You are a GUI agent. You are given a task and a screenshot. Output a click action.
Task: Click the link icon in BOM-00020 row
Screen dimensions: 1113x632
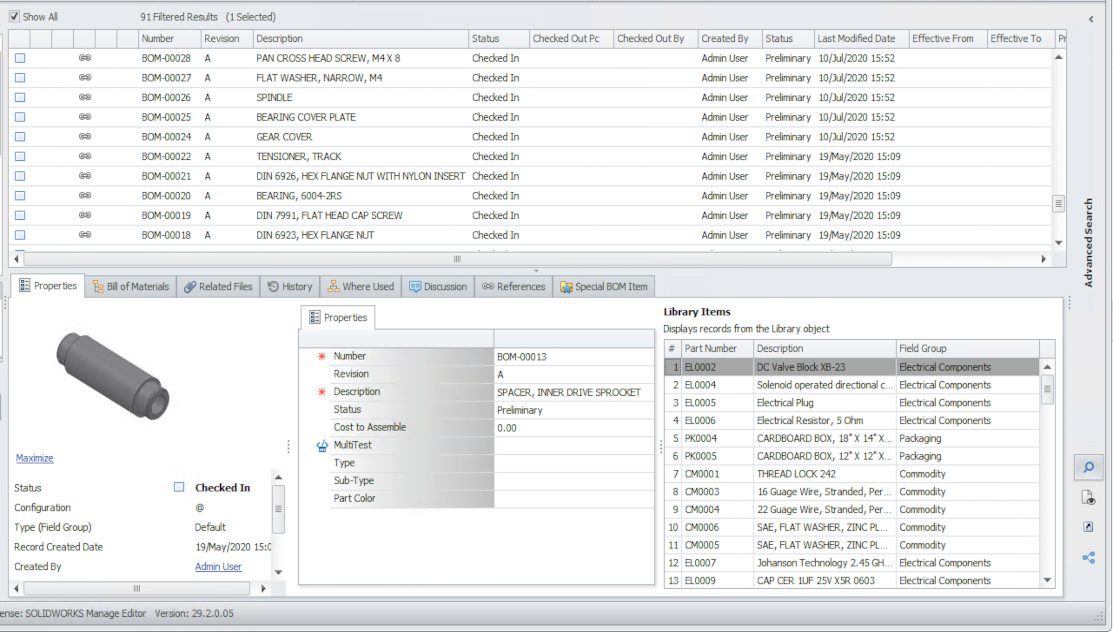[84, 195]
